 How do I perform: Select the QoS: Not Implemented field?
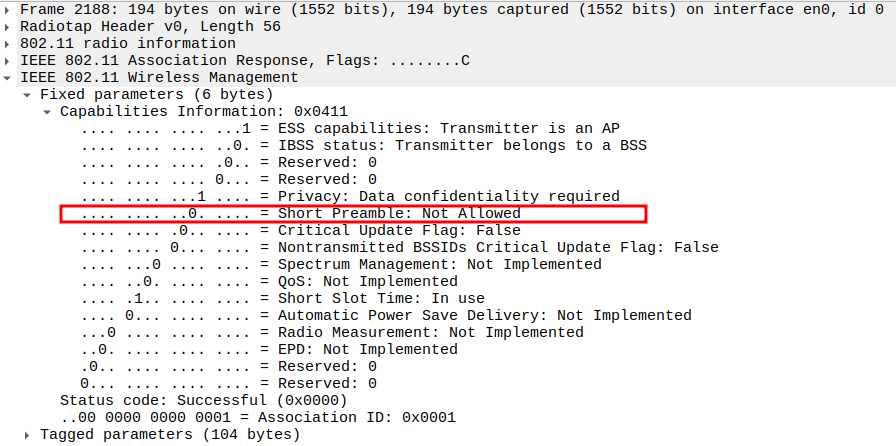point(367,282)
